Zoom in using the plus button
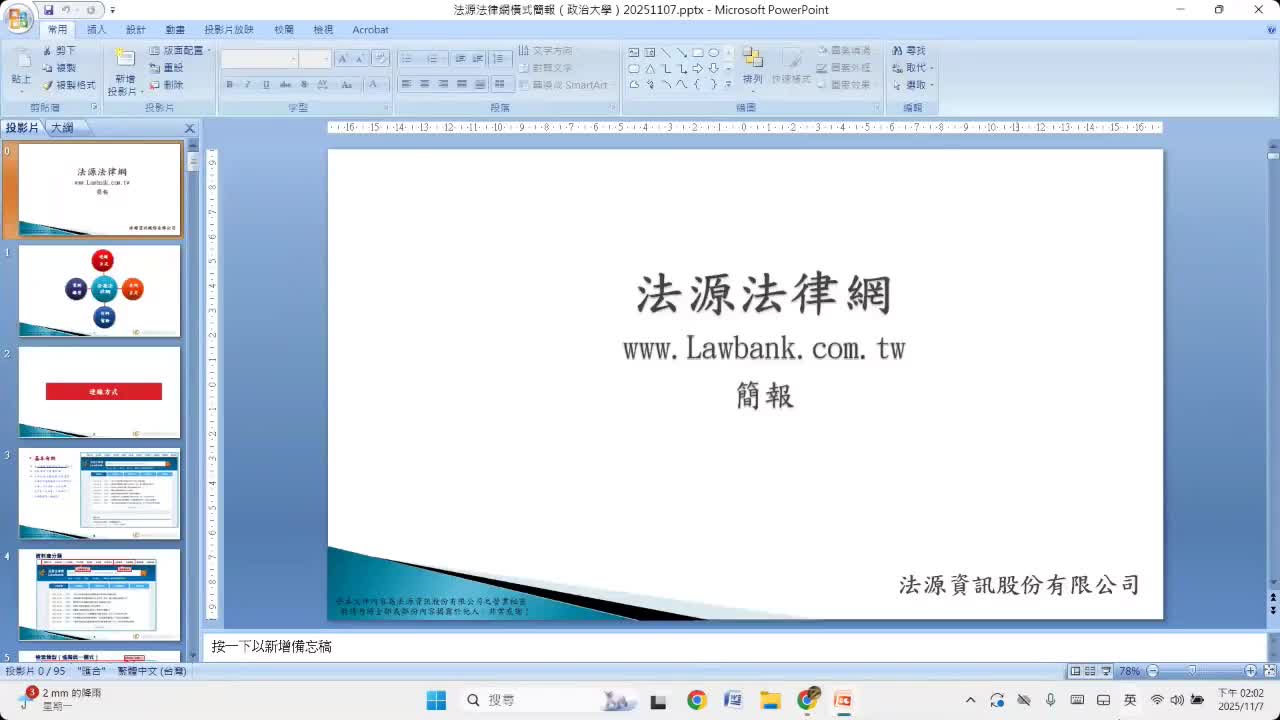 click(1251, 671)
